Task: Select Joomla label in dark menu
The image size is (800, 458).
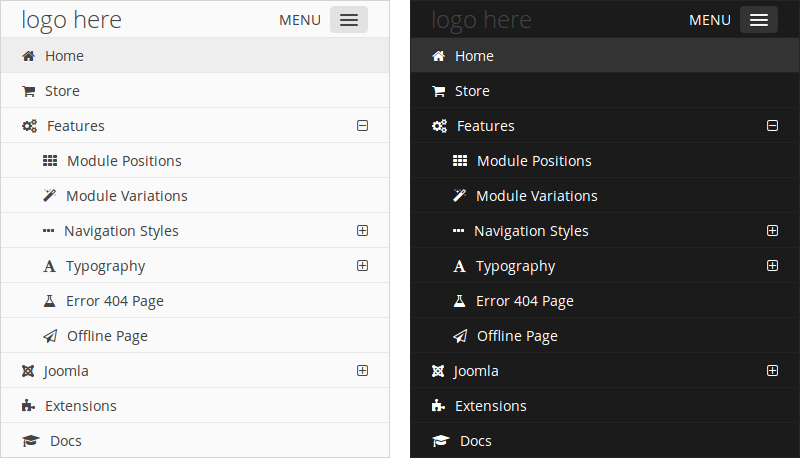Action: click(x=476, y=371)
